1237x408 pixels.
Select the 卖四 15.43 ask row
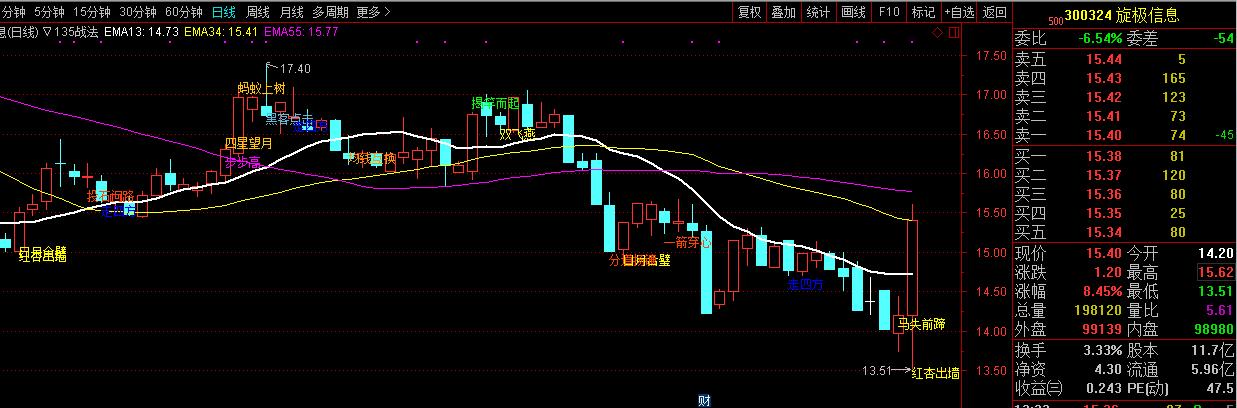click(1125, 78)
